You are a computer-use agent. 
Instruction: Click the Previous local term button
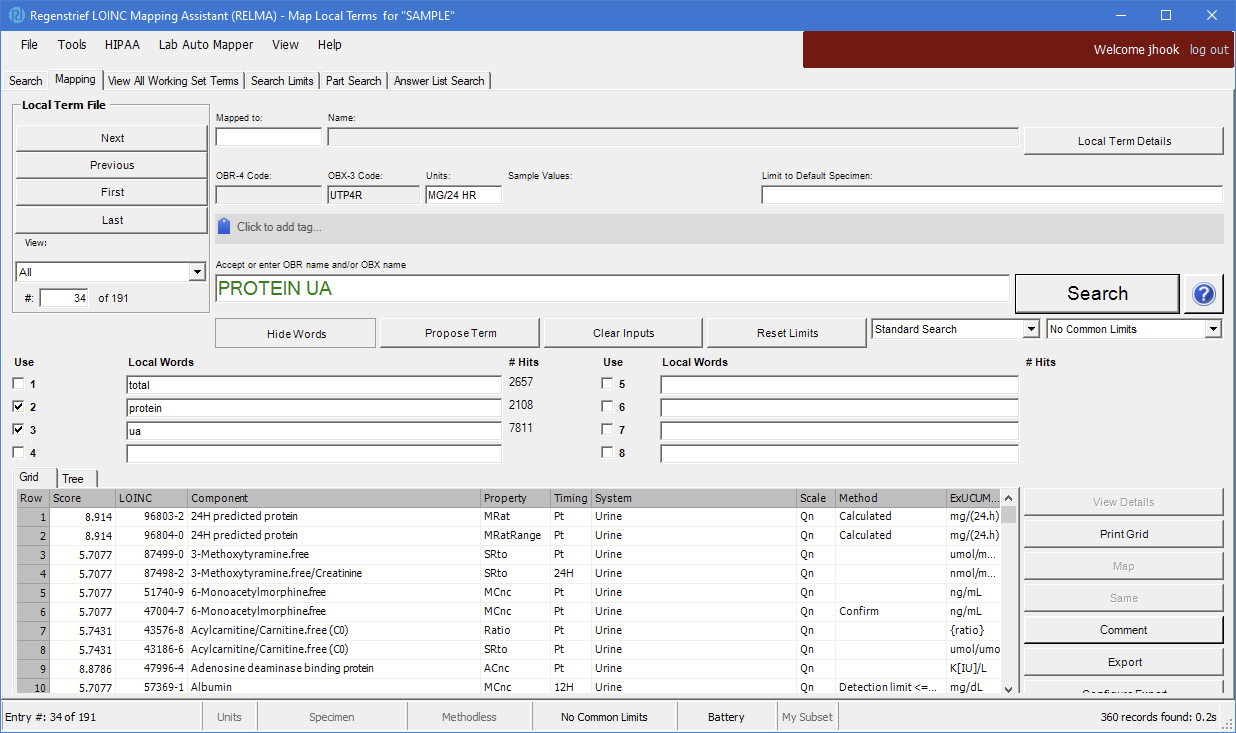point(112,165)
